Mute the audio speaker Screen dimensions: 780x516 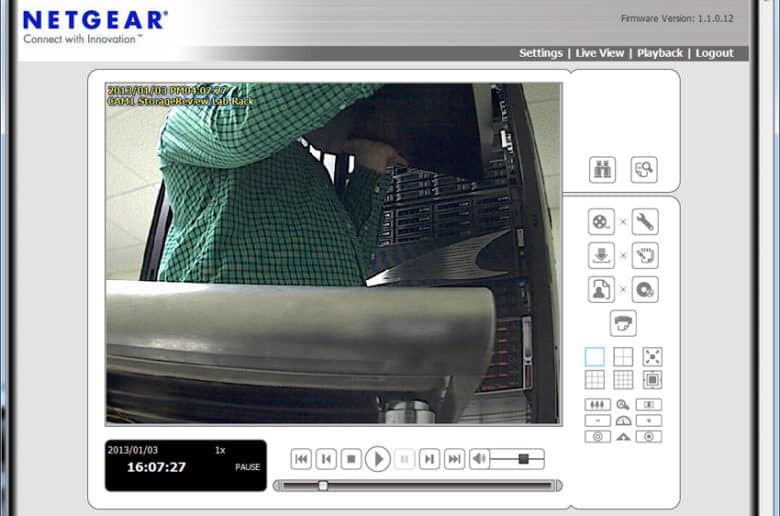pos(480,459)
